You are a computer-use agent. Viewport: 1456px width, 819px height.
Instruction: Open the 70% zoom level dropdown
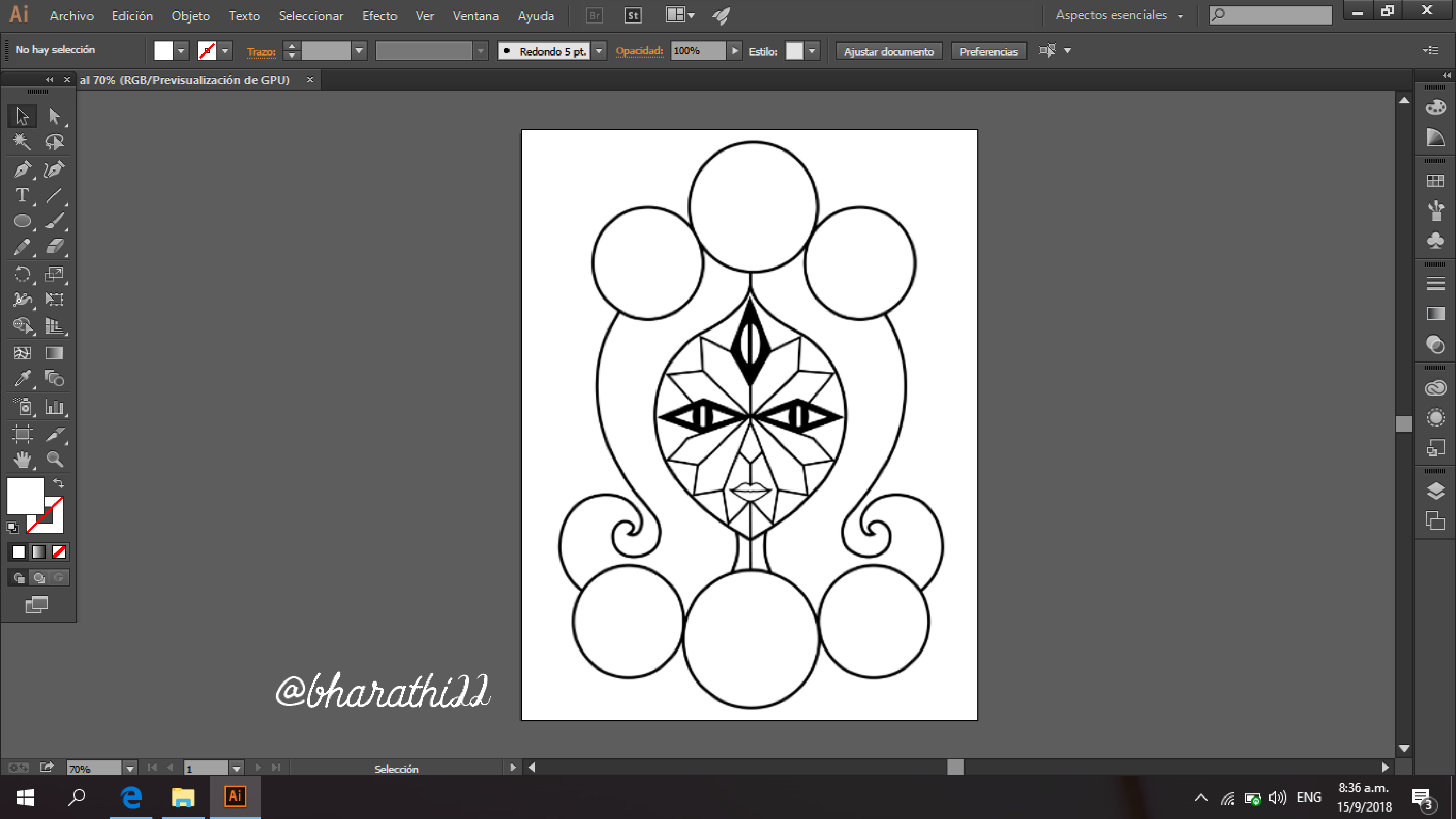(x=130, y=769)
